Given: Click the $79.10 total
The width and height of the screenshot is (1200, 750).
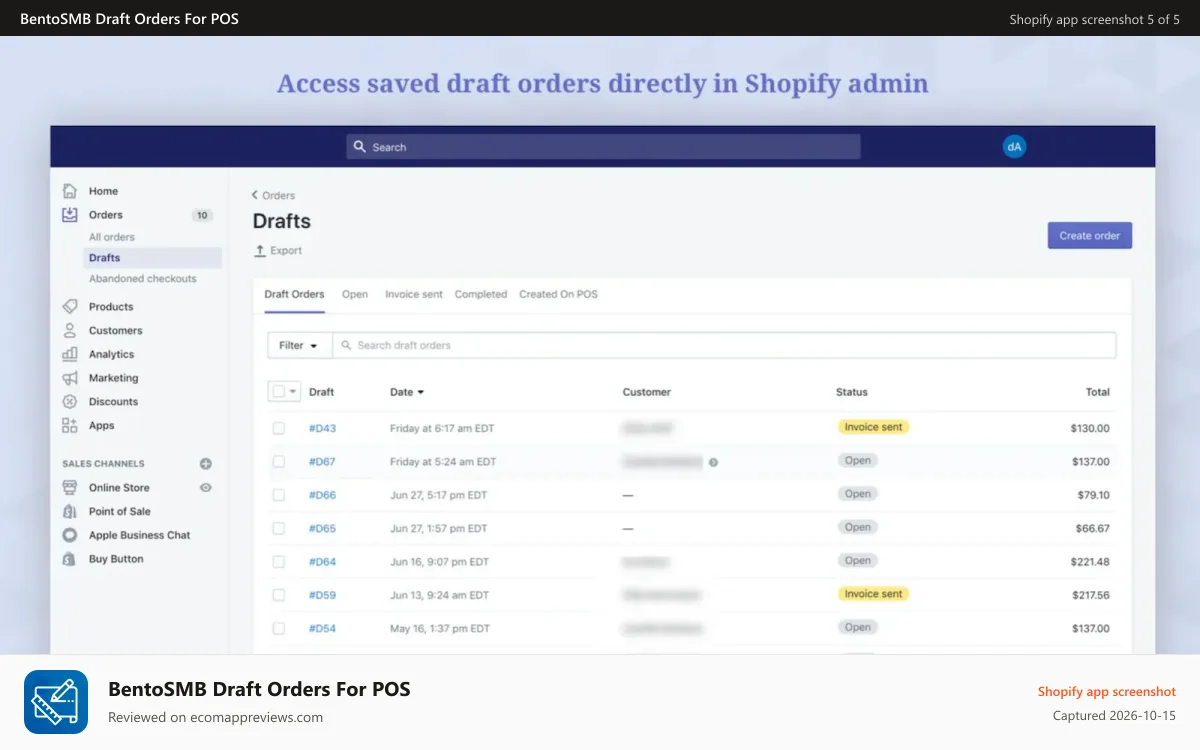Looking at the screenshot, I should tap(1093, 495).
